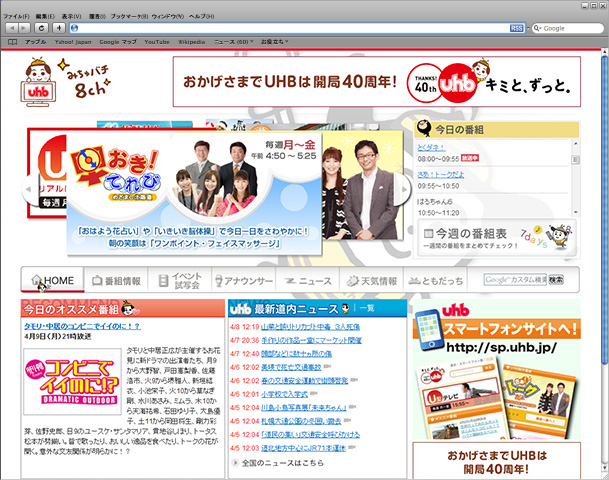Open the ブックマーク menu
Screen dimensions: 609x480
point(129,16)
